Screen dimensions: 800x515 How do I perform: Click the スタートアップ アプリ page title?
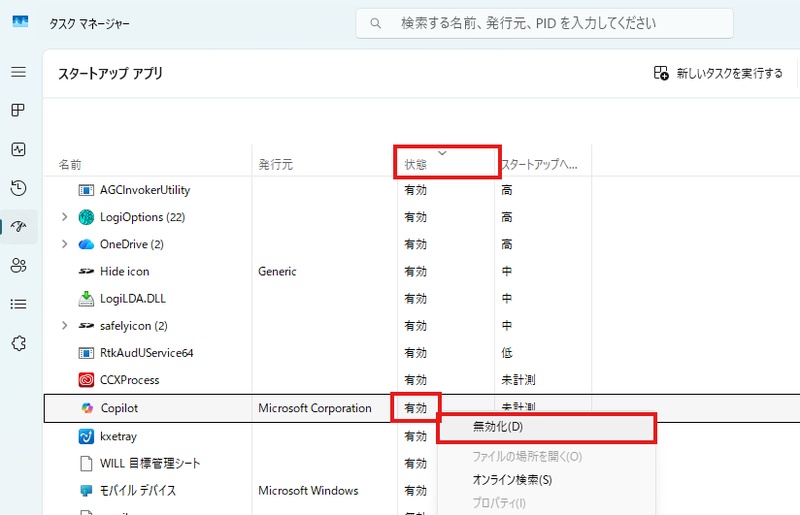click(110, 73)
